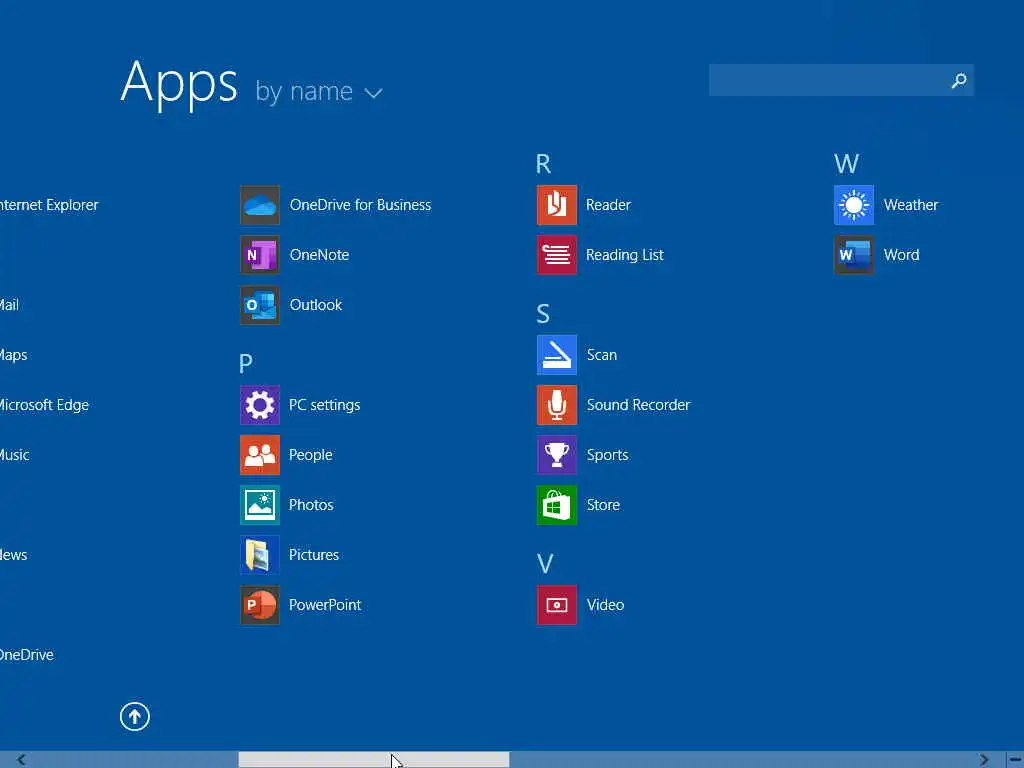Launch the People app icon
Screen dimensions: 1024x768
point(260,455)
